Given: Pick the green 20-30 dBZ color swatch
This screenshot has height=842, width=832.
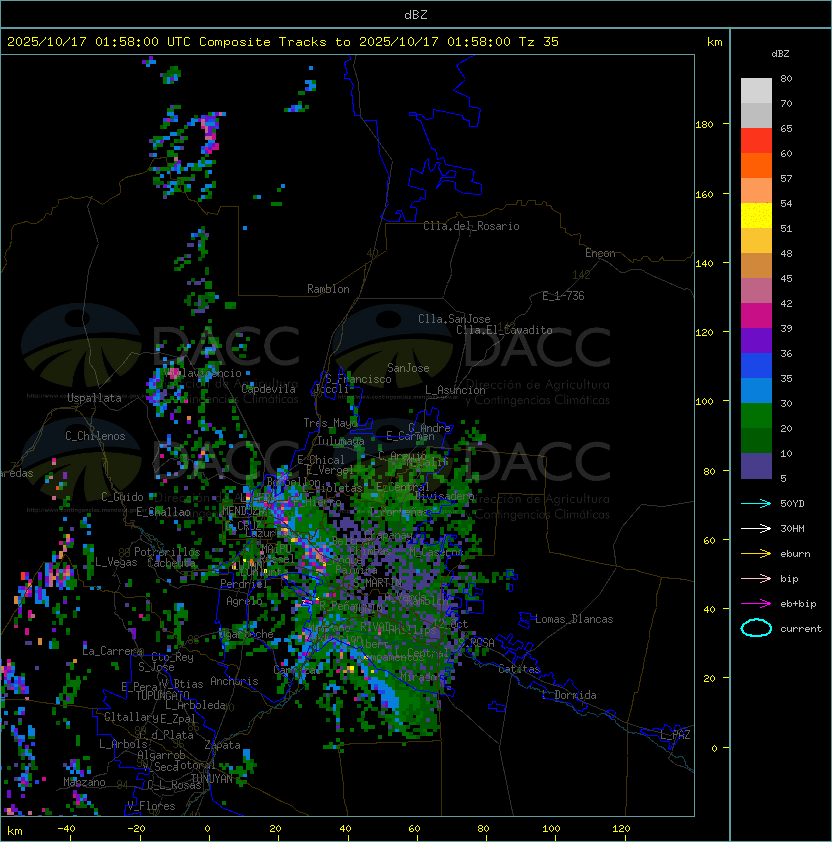Looking at the screenshot, I should [x=756, y=416].
